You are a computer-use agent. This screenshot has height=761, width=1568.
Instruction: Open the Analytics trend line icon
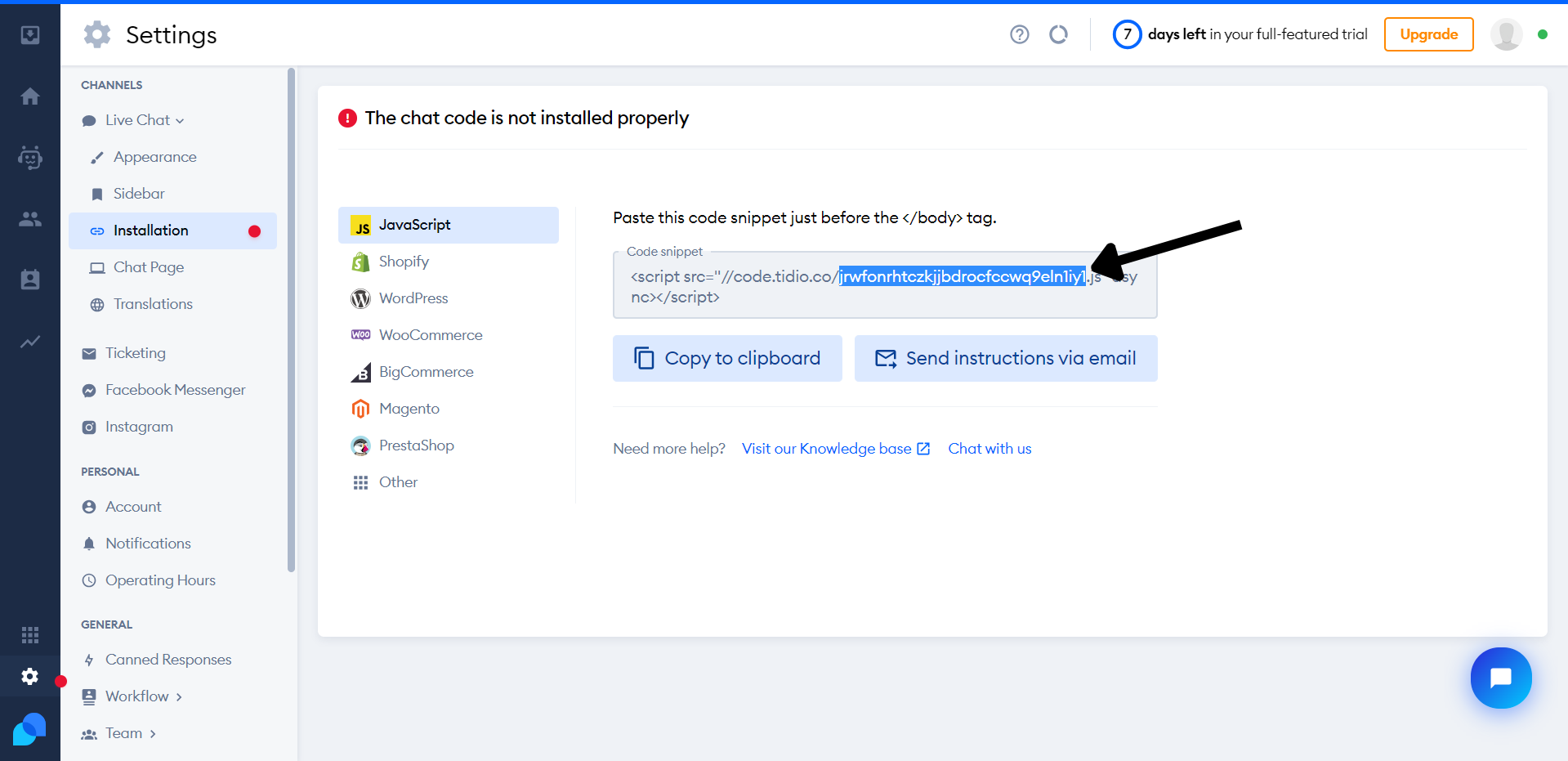coord(30,342)
